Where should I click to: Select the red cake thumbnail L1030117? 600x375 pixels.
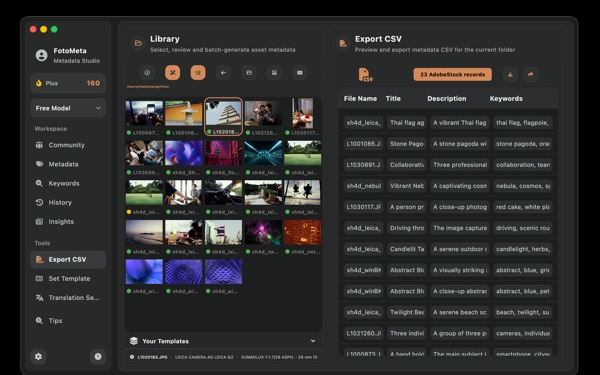point(303,113)
